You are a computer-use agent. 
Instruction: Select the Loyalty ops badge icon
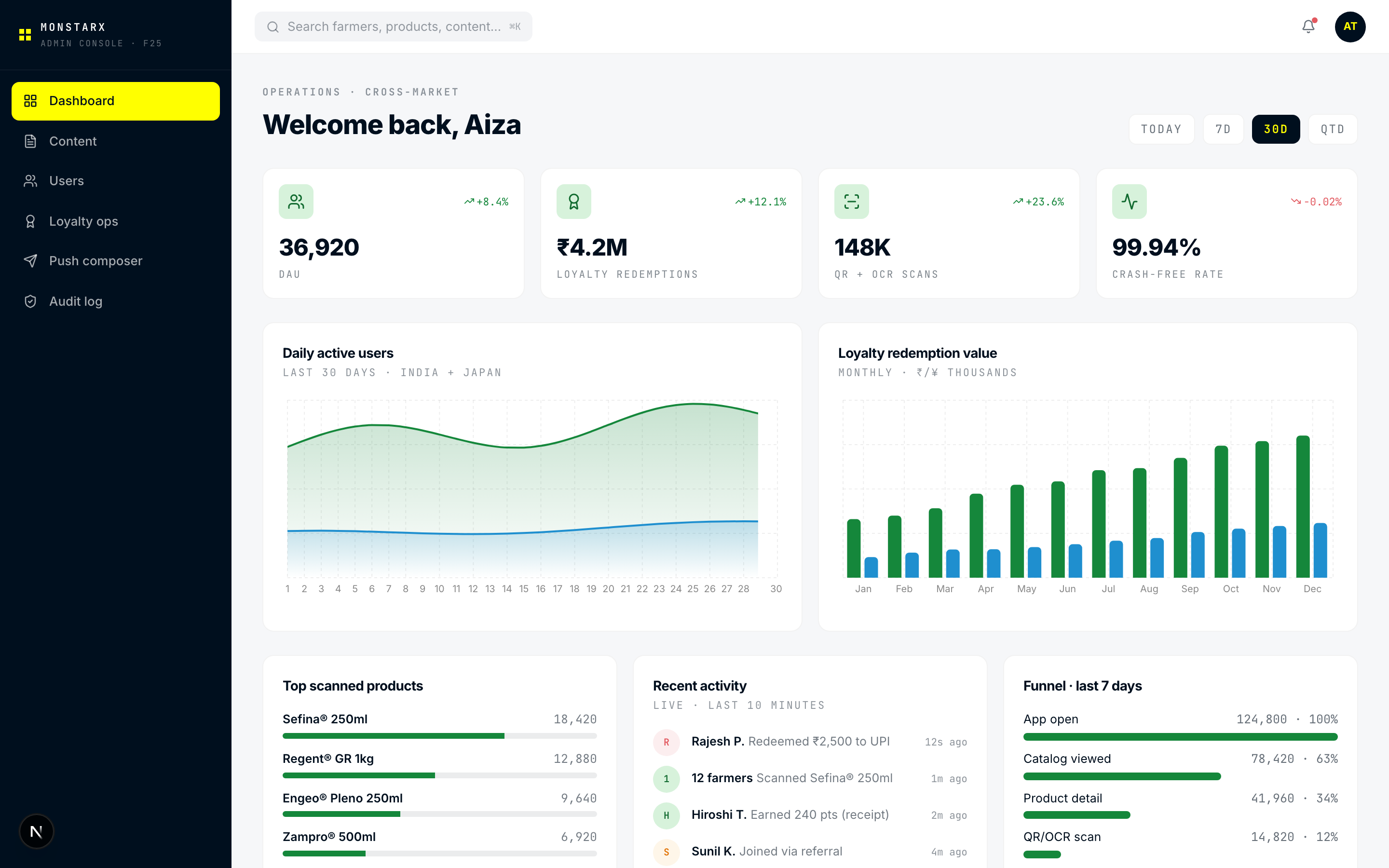click(x=30, y=221)
